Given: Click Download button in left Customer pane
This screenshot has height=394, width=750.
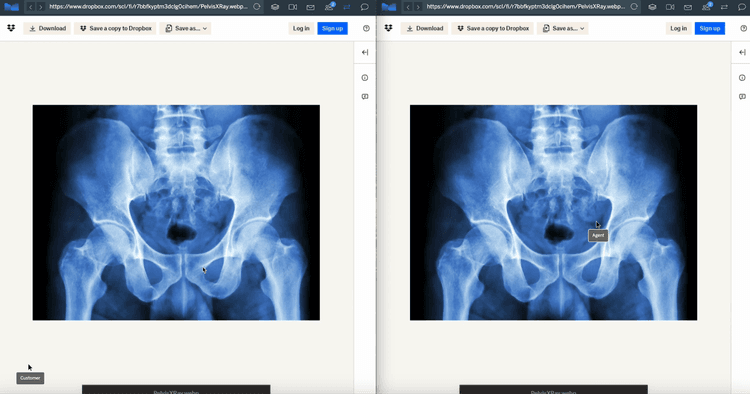Looking at the screenshot, I should (x=47, y=29).
